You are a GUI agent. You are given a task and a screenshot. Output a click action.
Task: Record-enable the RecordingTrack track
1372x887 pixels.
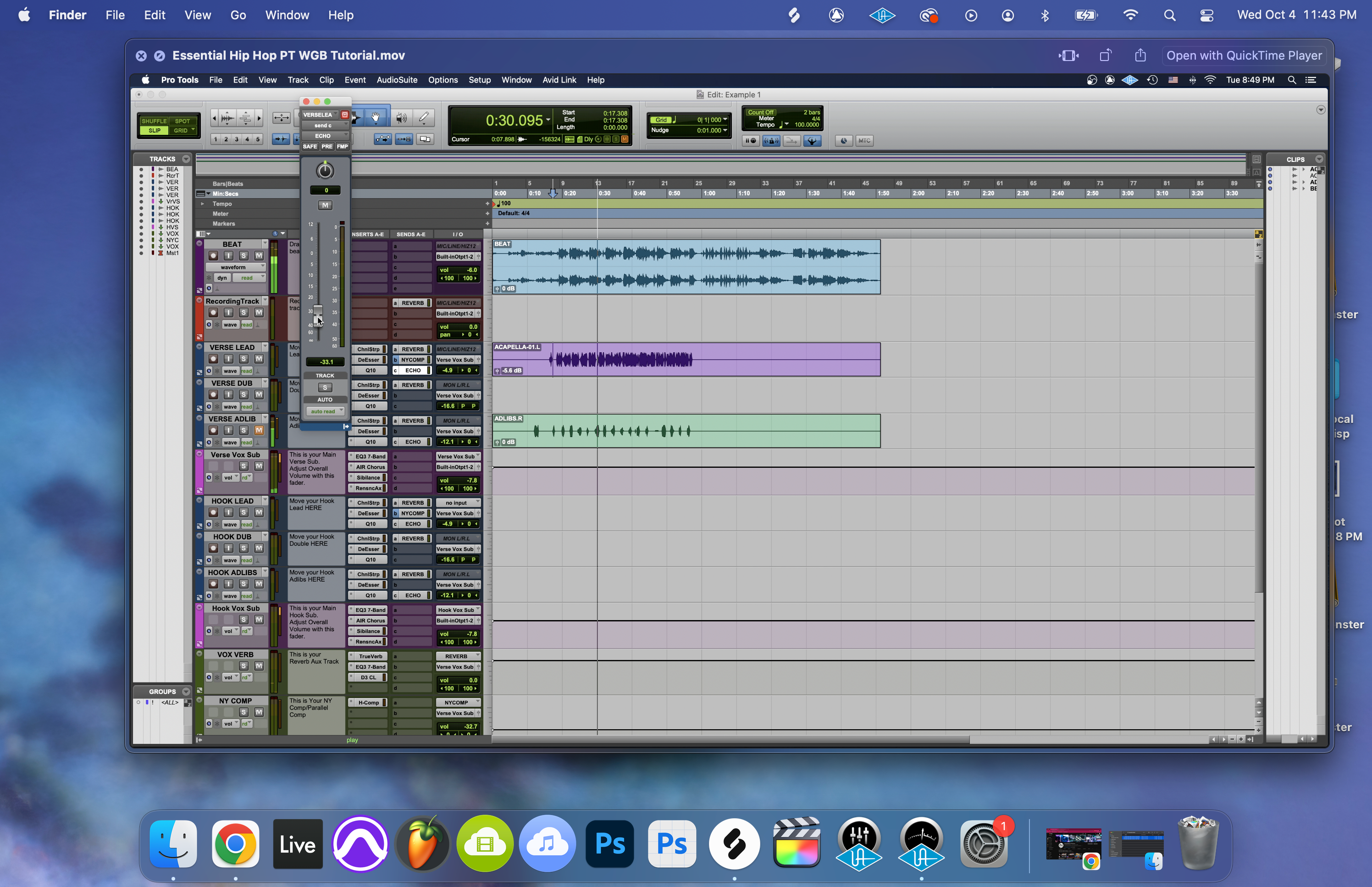click(213, 312)
